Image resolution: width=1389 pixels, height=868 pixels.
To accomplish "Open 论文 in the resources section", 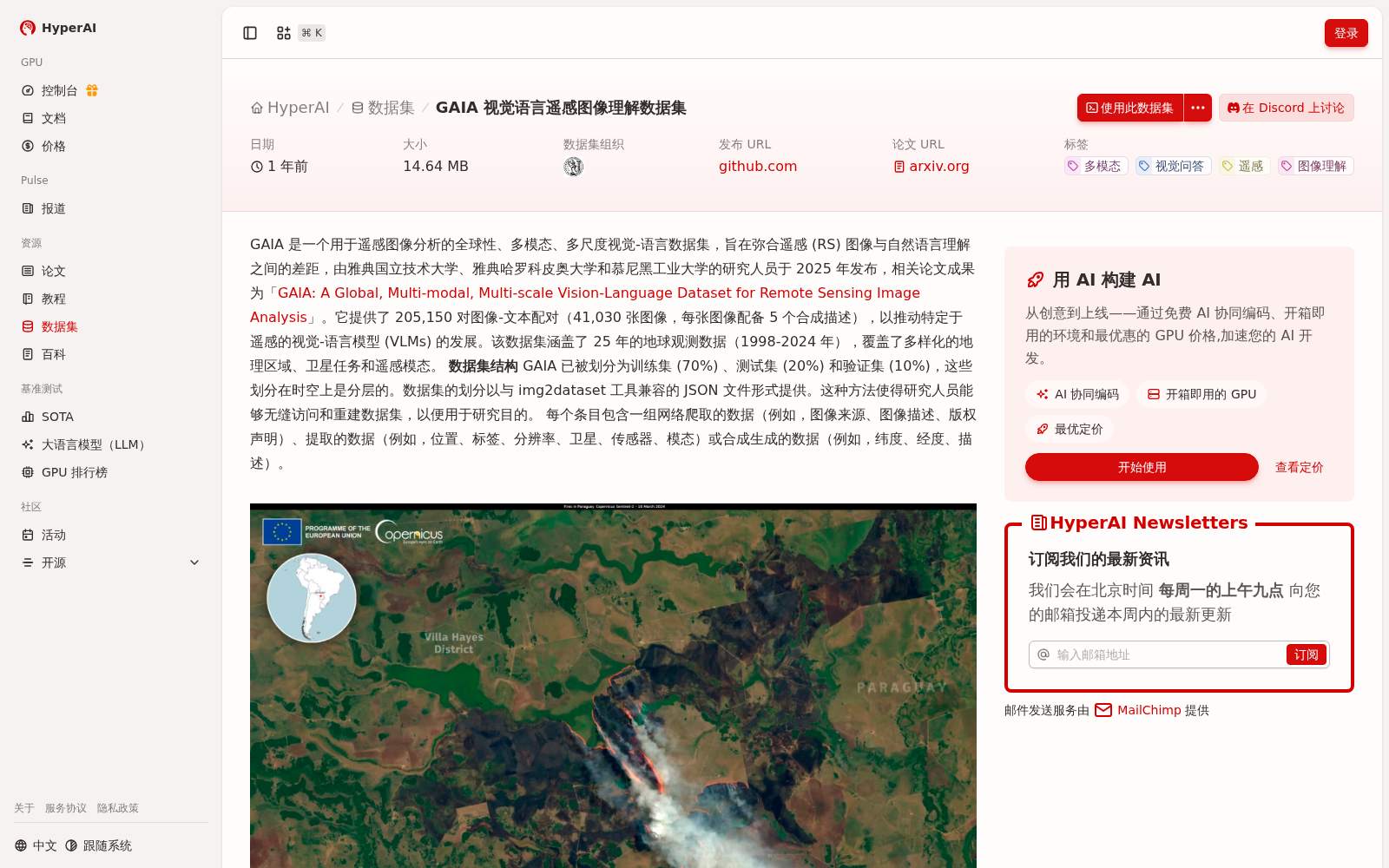I will [110, 271].
